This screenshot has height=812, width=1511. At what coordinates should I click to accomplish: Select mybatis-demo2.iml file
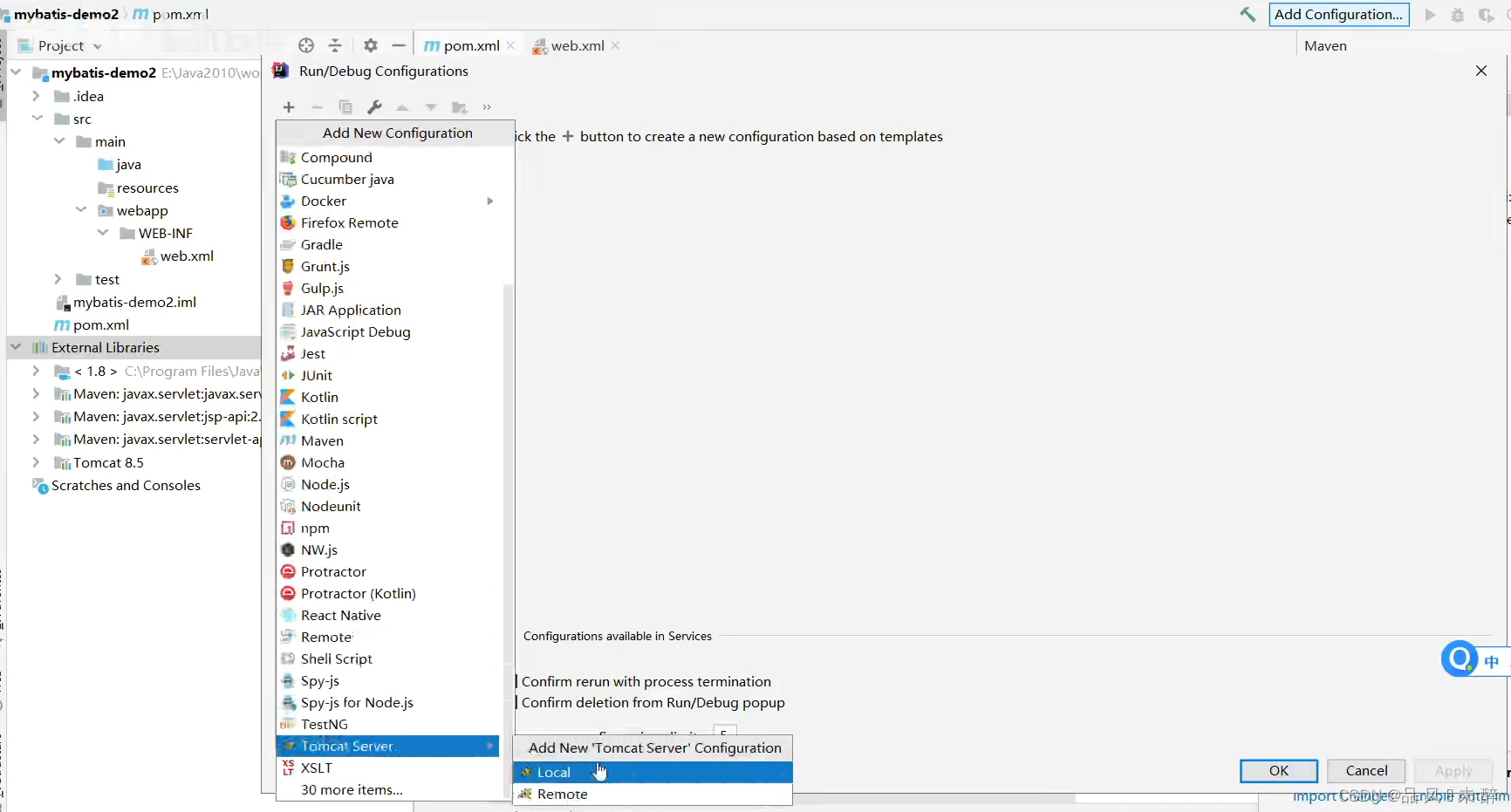click(126, 302)
